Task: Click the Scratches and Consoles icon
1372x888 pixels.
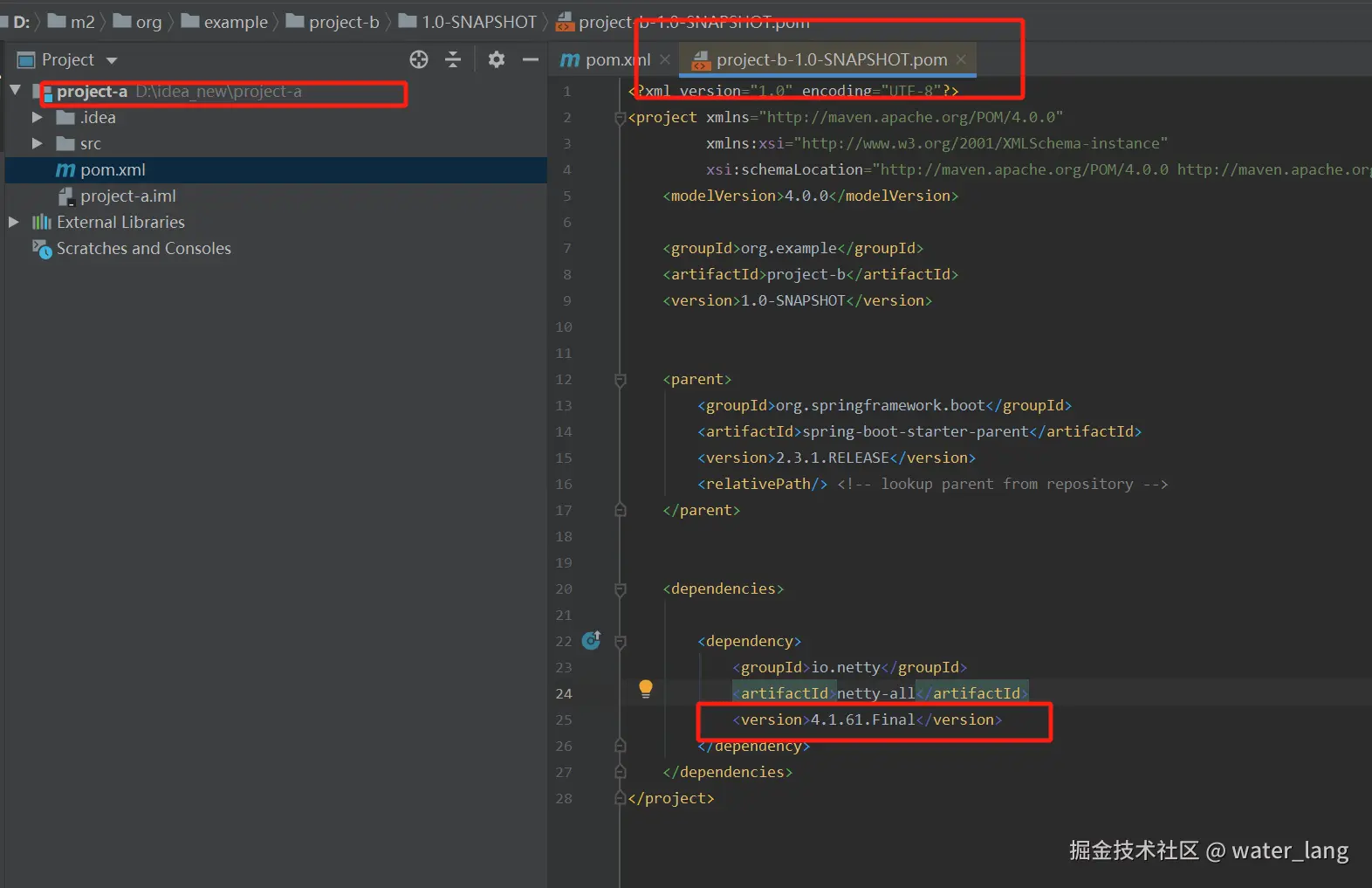Action: (42, 249)
